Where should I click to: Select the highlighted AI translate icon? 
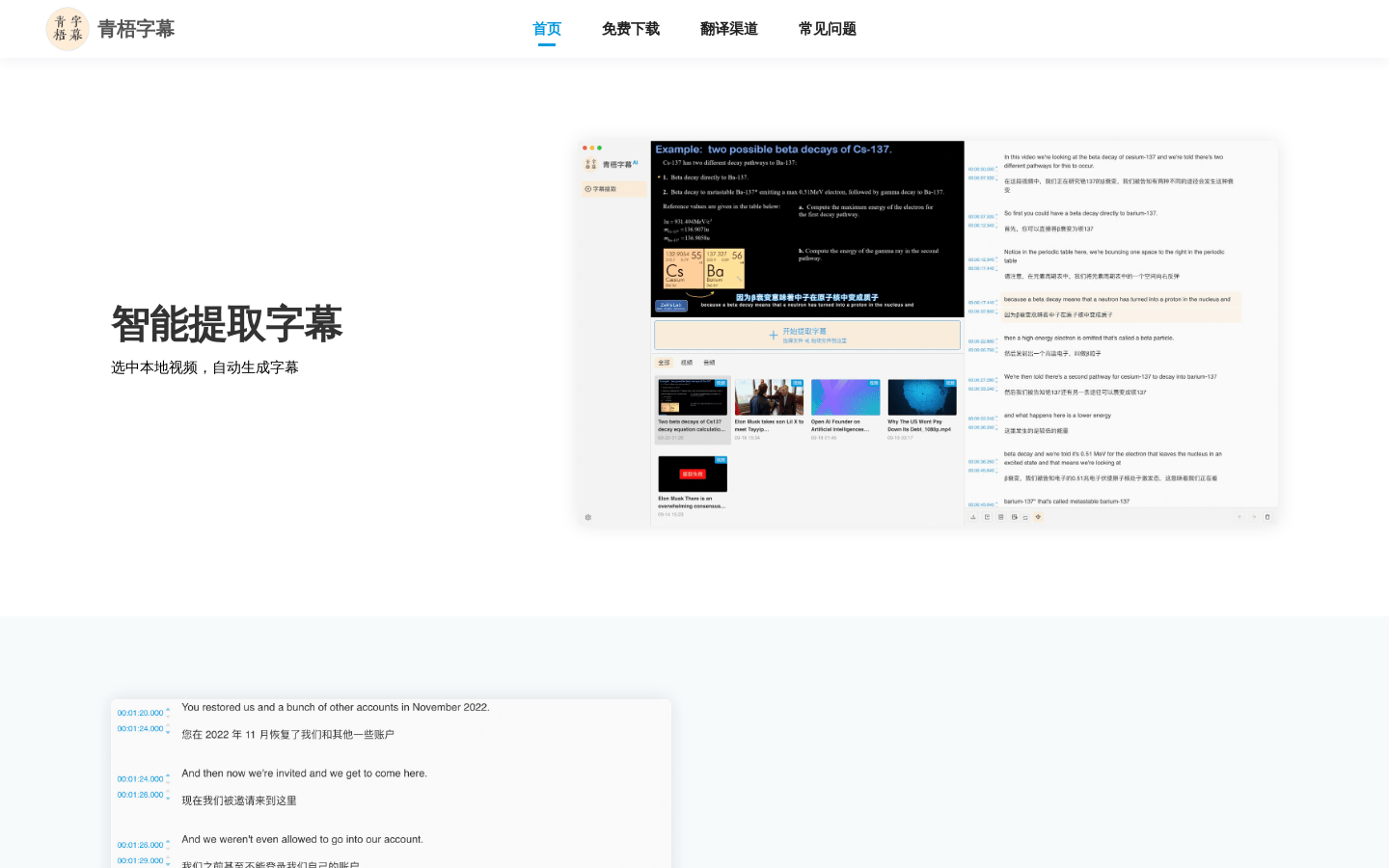(1039, 517)
